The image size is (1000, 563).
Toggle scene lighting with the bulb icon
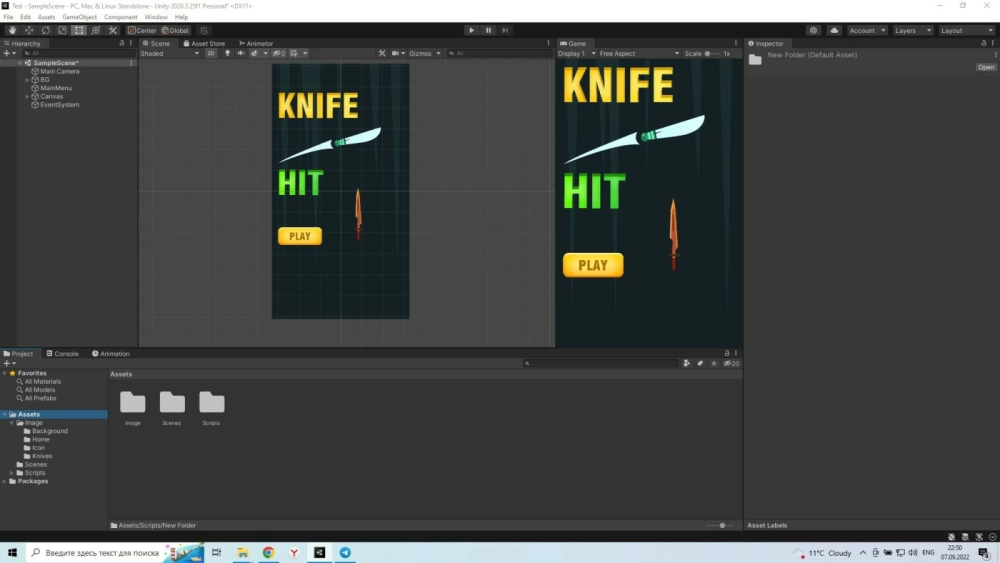(x=228, y=53)
